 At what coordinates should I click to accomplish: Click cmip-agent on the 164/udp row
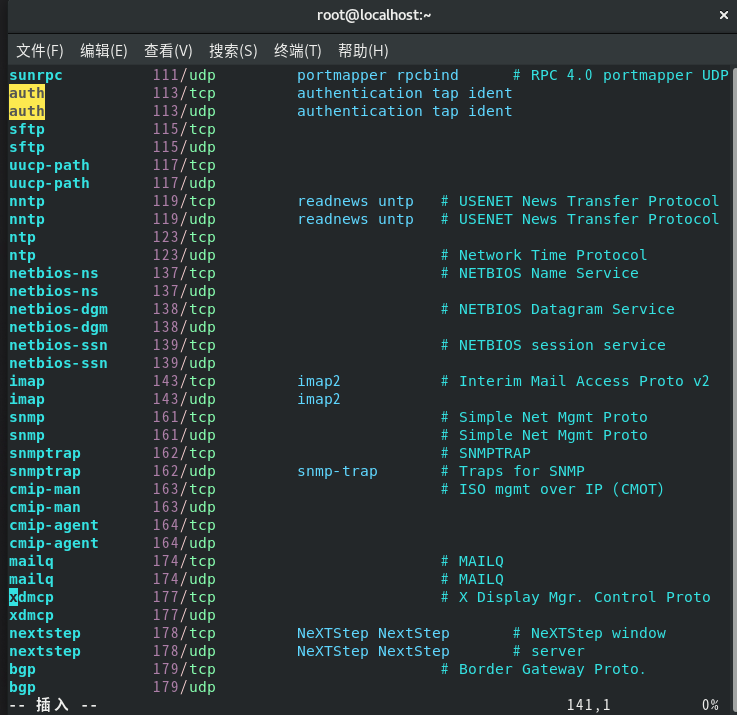[54, 543]
